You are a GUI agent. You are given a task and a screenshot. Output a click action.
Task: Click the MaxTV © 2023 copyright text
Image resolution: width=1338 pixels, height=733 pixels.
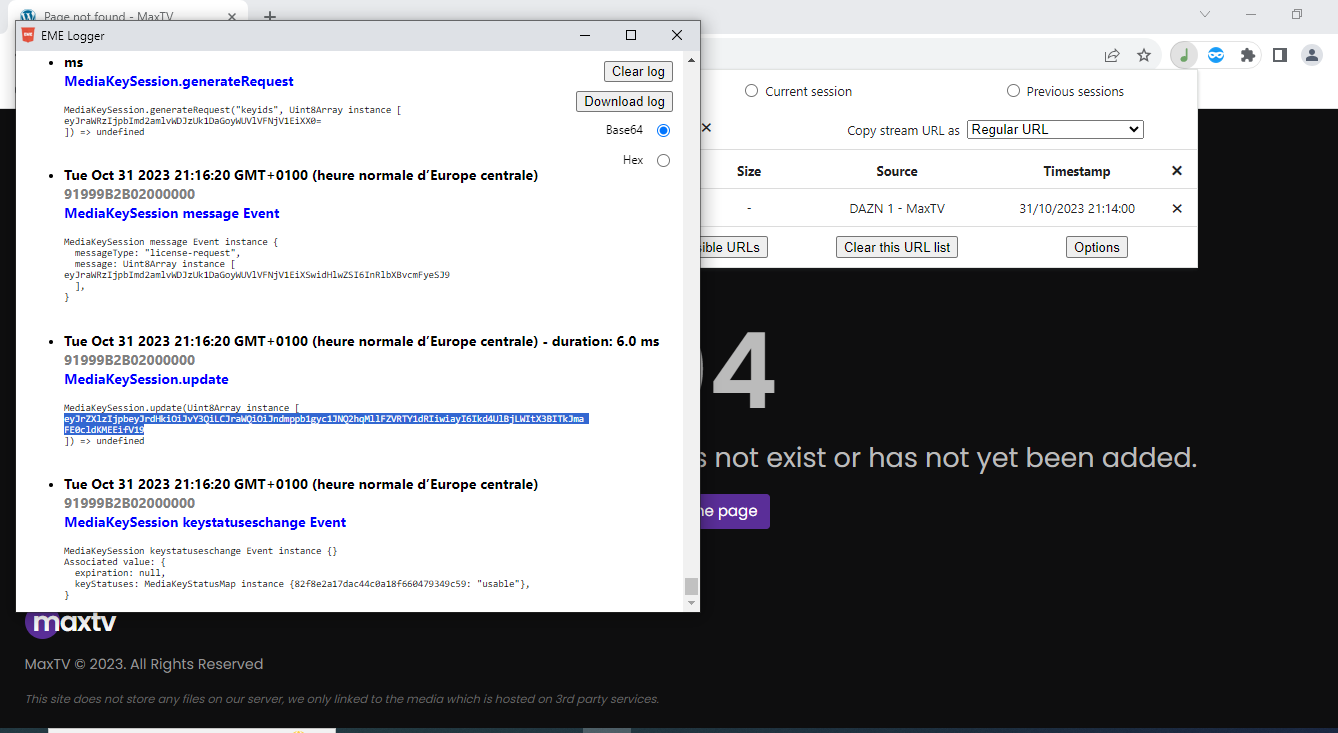[144, 664]
